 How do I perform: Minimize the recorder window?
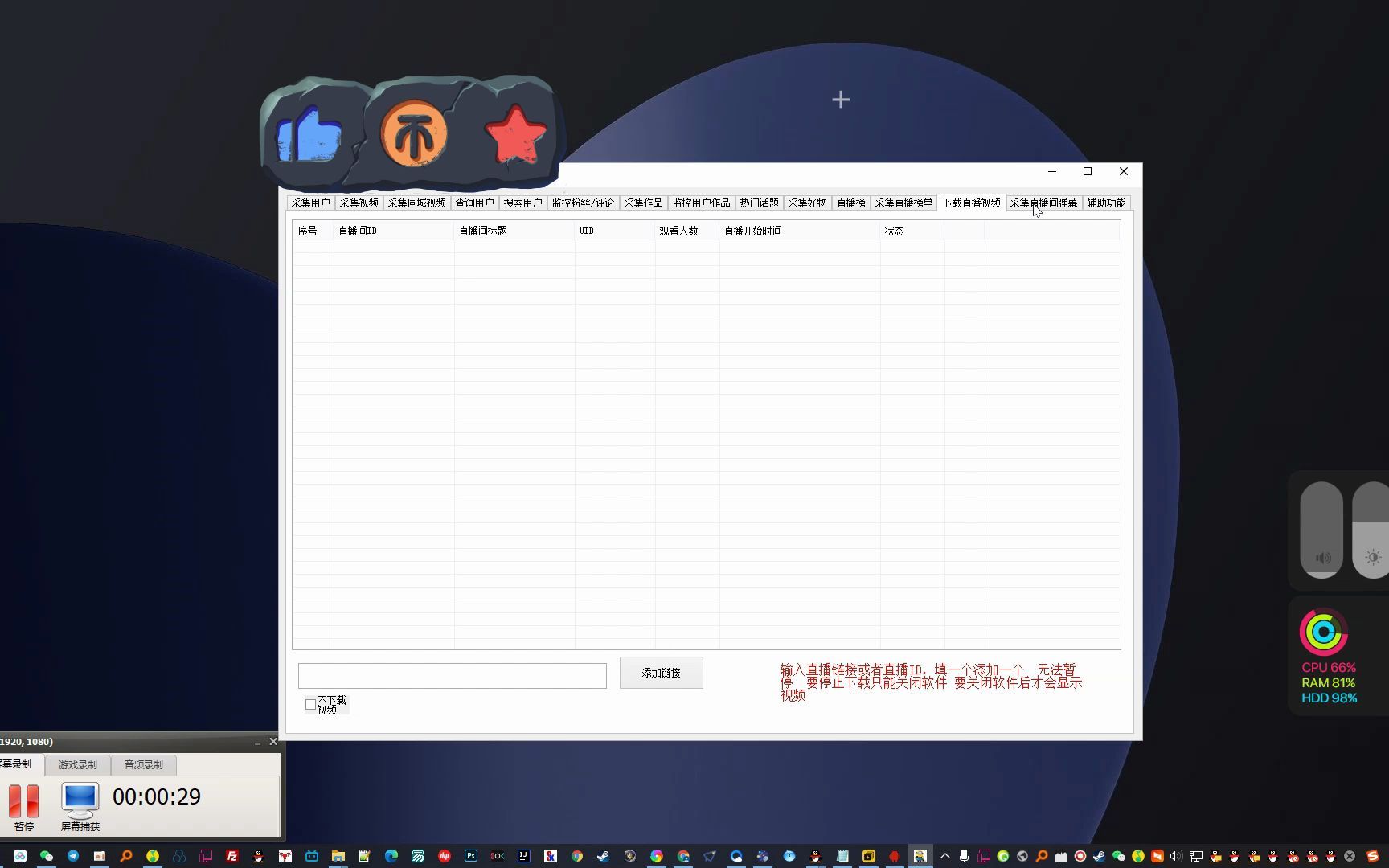click(x=257, y=742)
